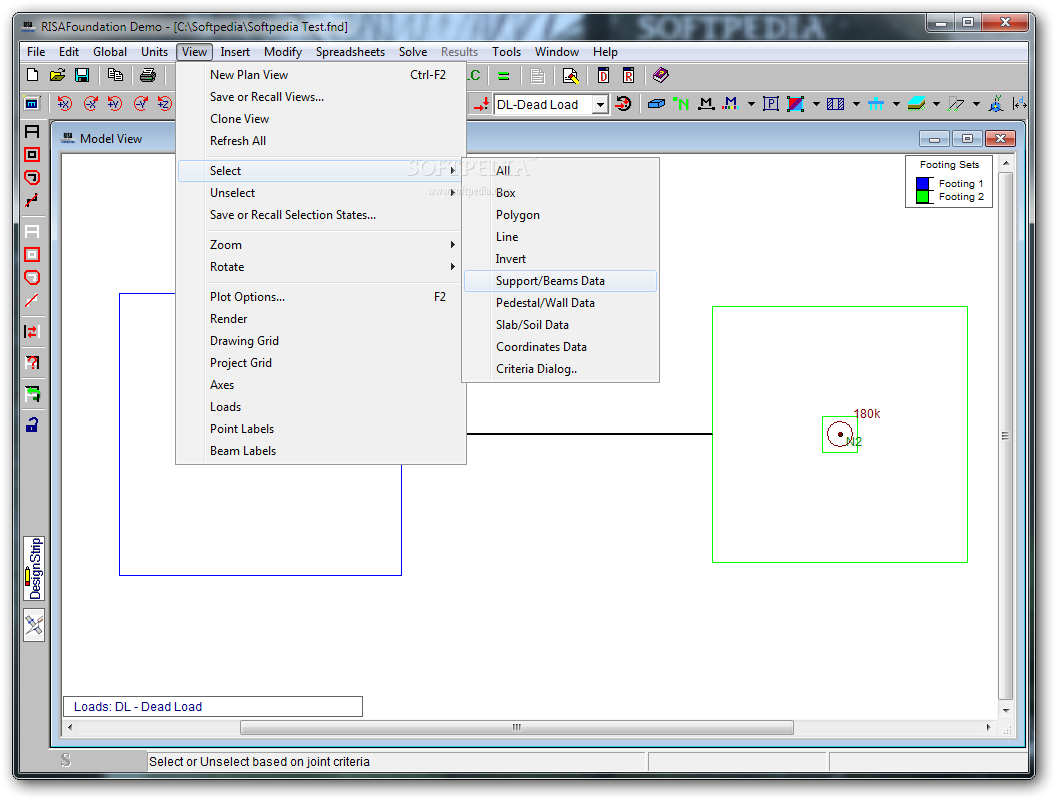Open the DL-Dead Load combo dropdown
The height and width of the screenshot is (800, 1056).
599,104
